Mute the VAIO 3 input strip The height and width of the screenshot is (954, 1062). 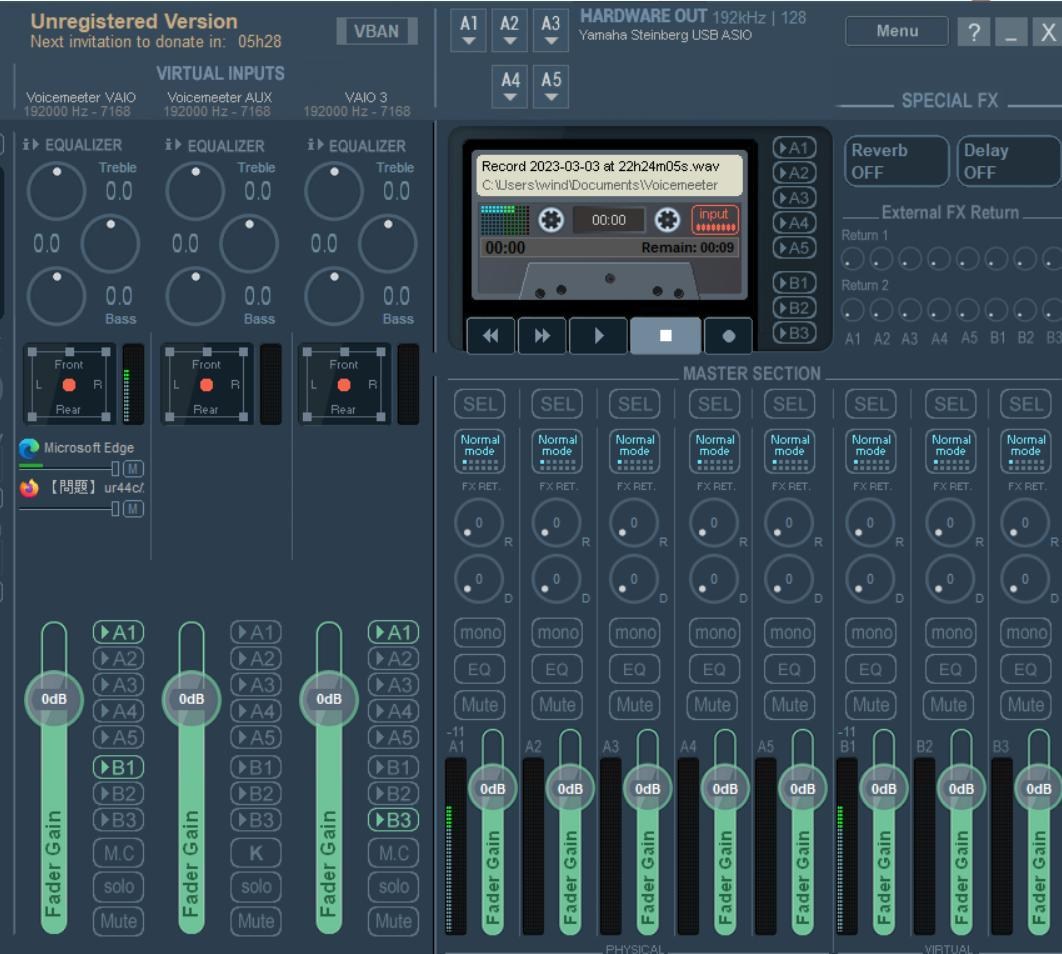click(394, 921)
